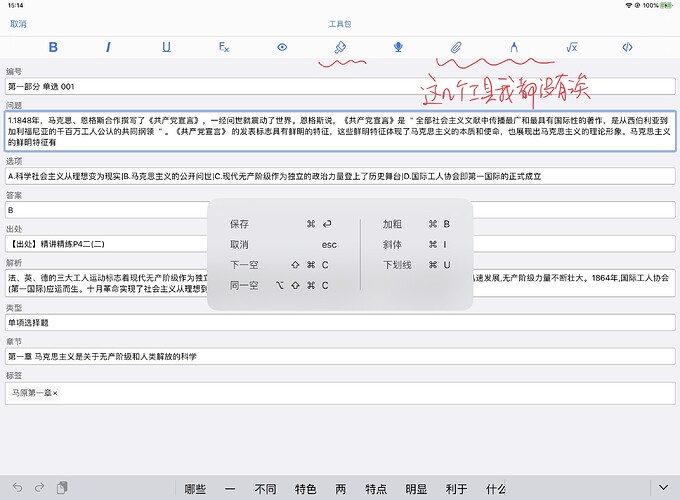
Task: Pick the suggestion 特点
Action: (x=376, y=489)
